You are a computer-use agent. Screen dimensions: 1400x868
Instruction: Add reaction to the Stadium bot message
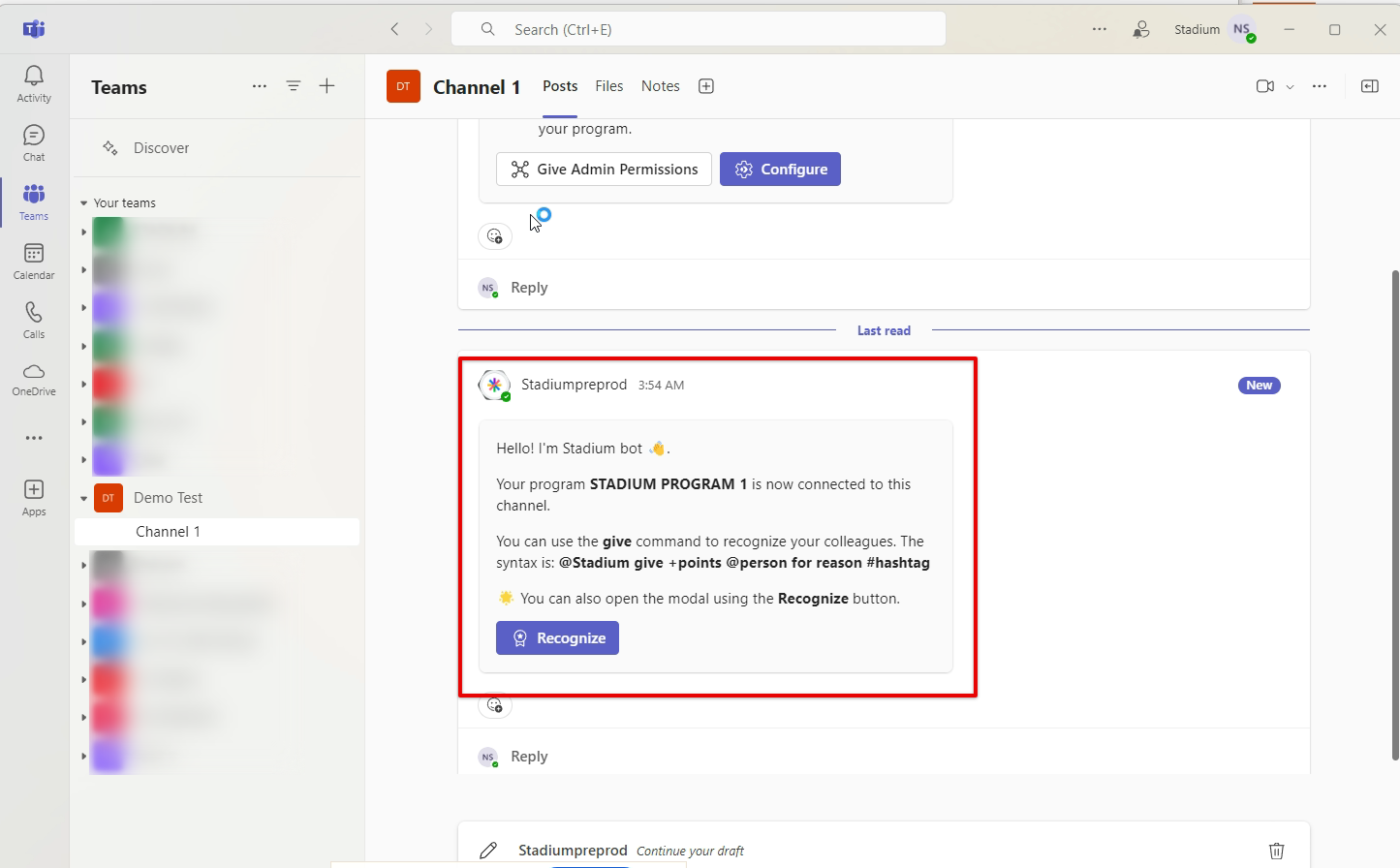(495, 705)
